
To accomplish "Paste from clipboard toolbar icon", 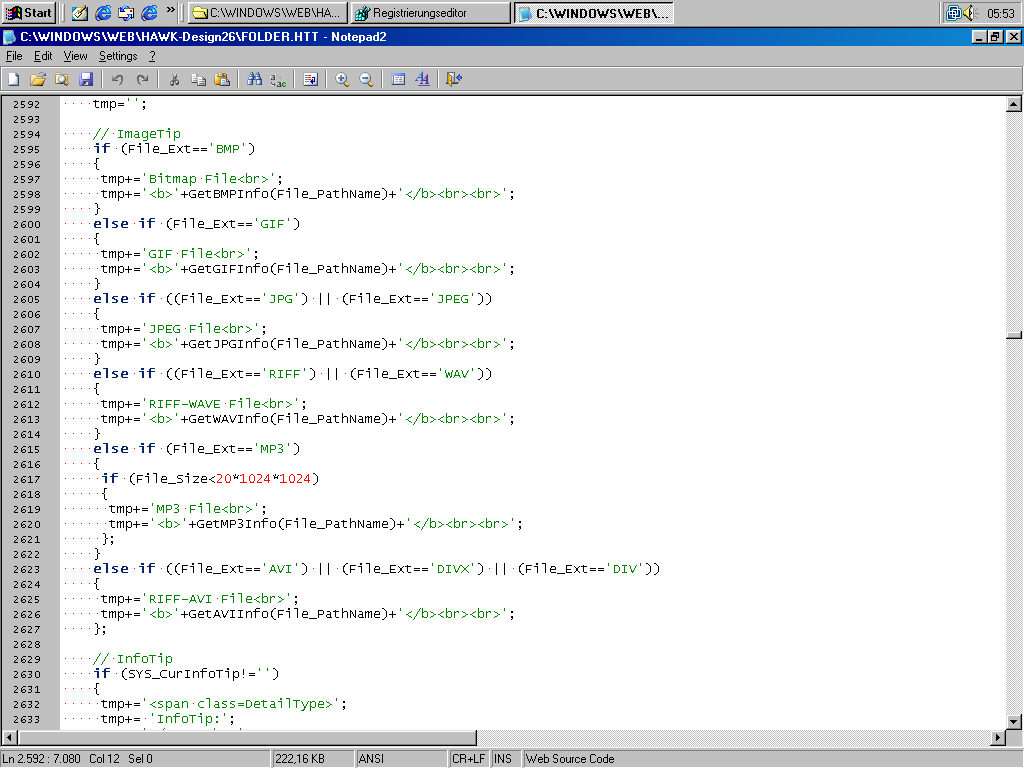I will point(222,79).
